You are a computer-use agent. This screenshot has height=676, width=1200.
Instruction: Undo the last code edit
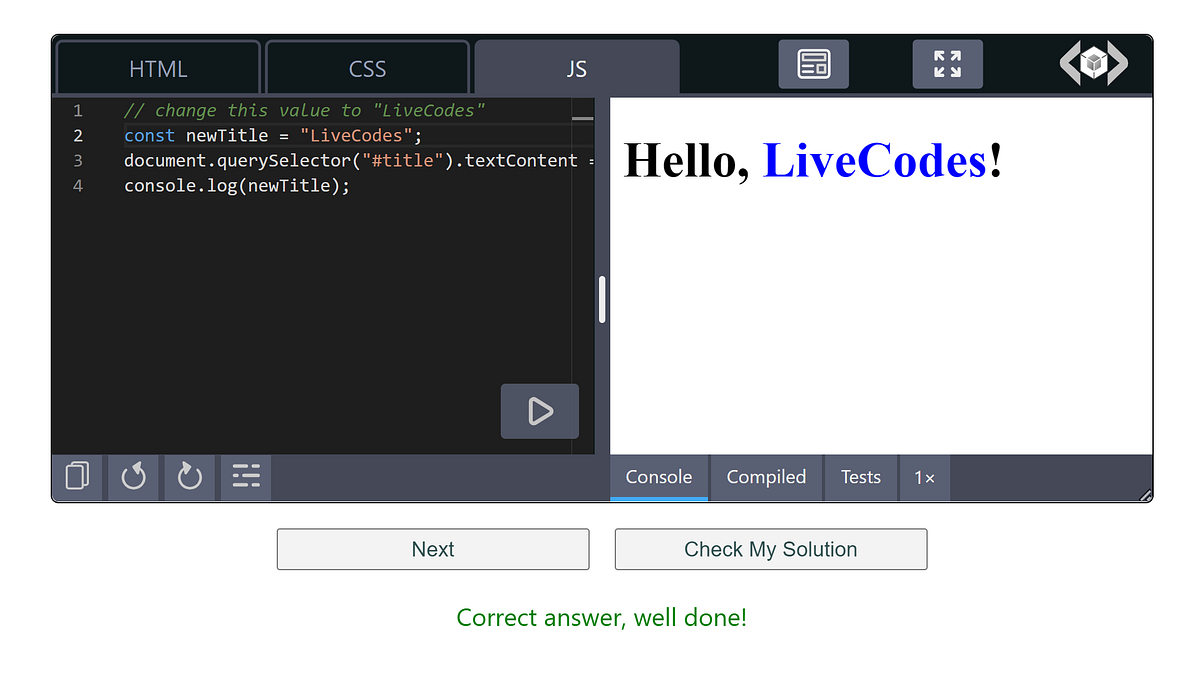pos(133,477)
